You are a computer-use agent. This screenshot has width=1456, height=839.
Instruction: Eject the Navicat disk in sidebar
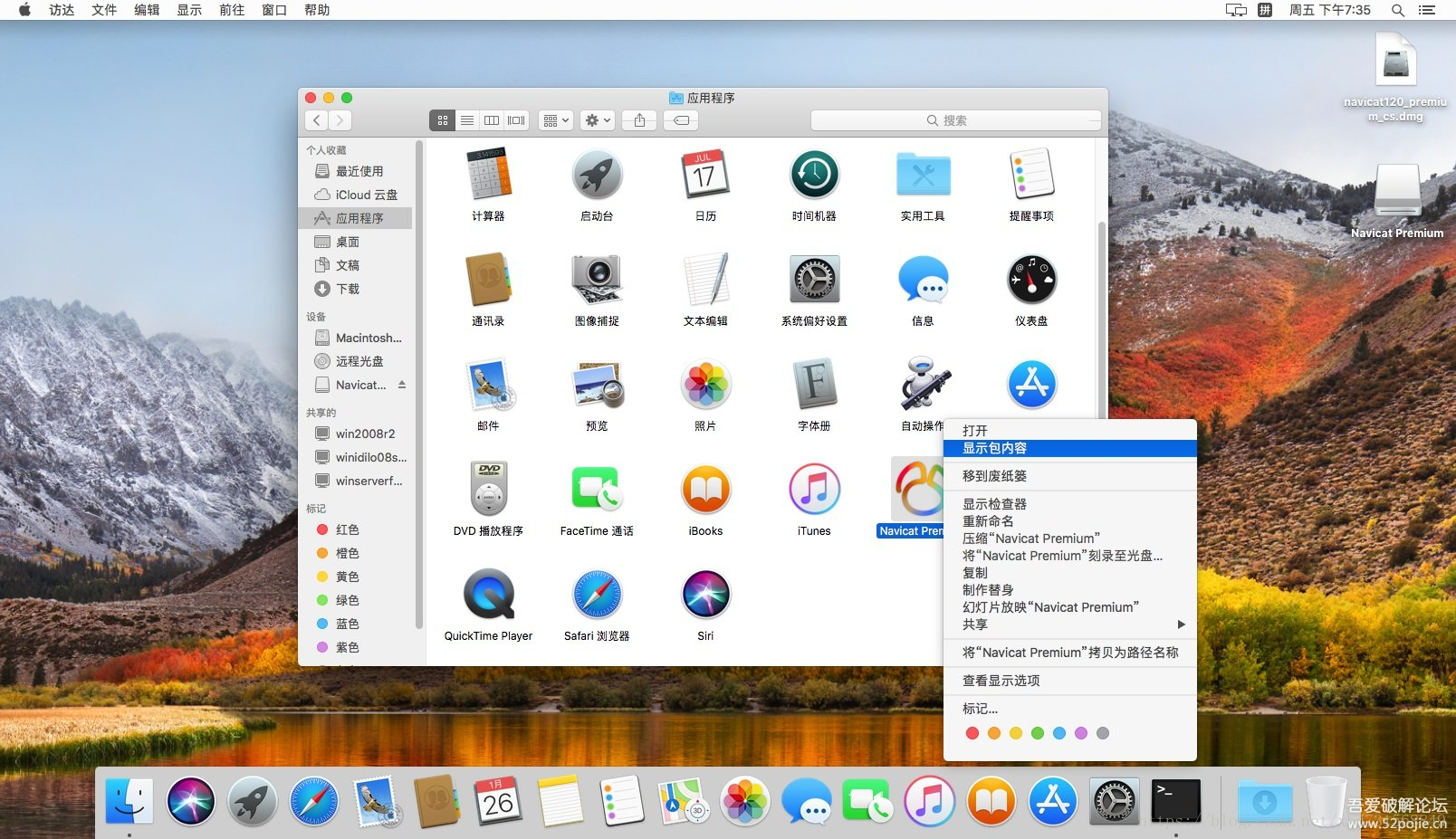402,385
